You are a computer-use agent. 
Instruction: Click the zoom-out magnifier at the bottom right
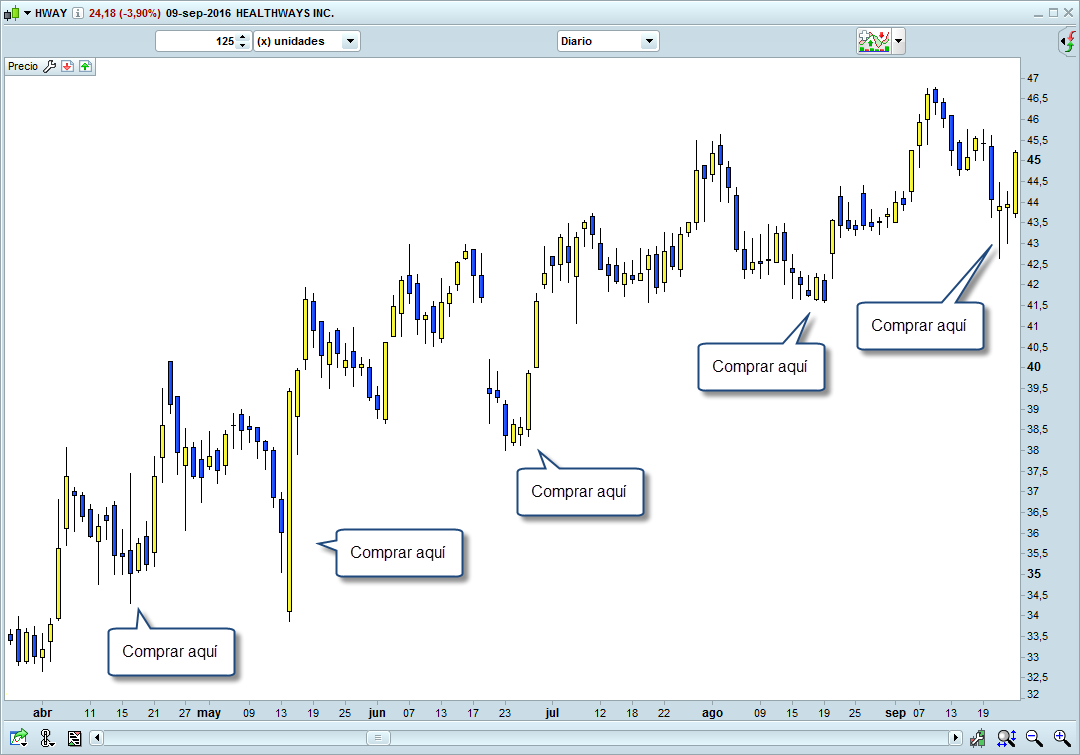1033,738
